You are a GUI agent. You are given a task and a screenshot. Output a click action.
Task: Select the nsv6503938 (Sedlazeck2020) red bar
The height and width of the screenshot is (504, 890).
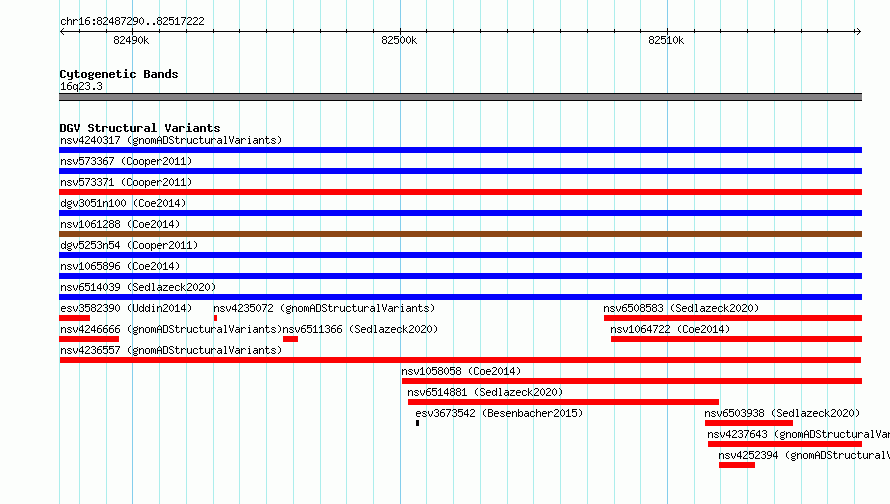(749, 423)
